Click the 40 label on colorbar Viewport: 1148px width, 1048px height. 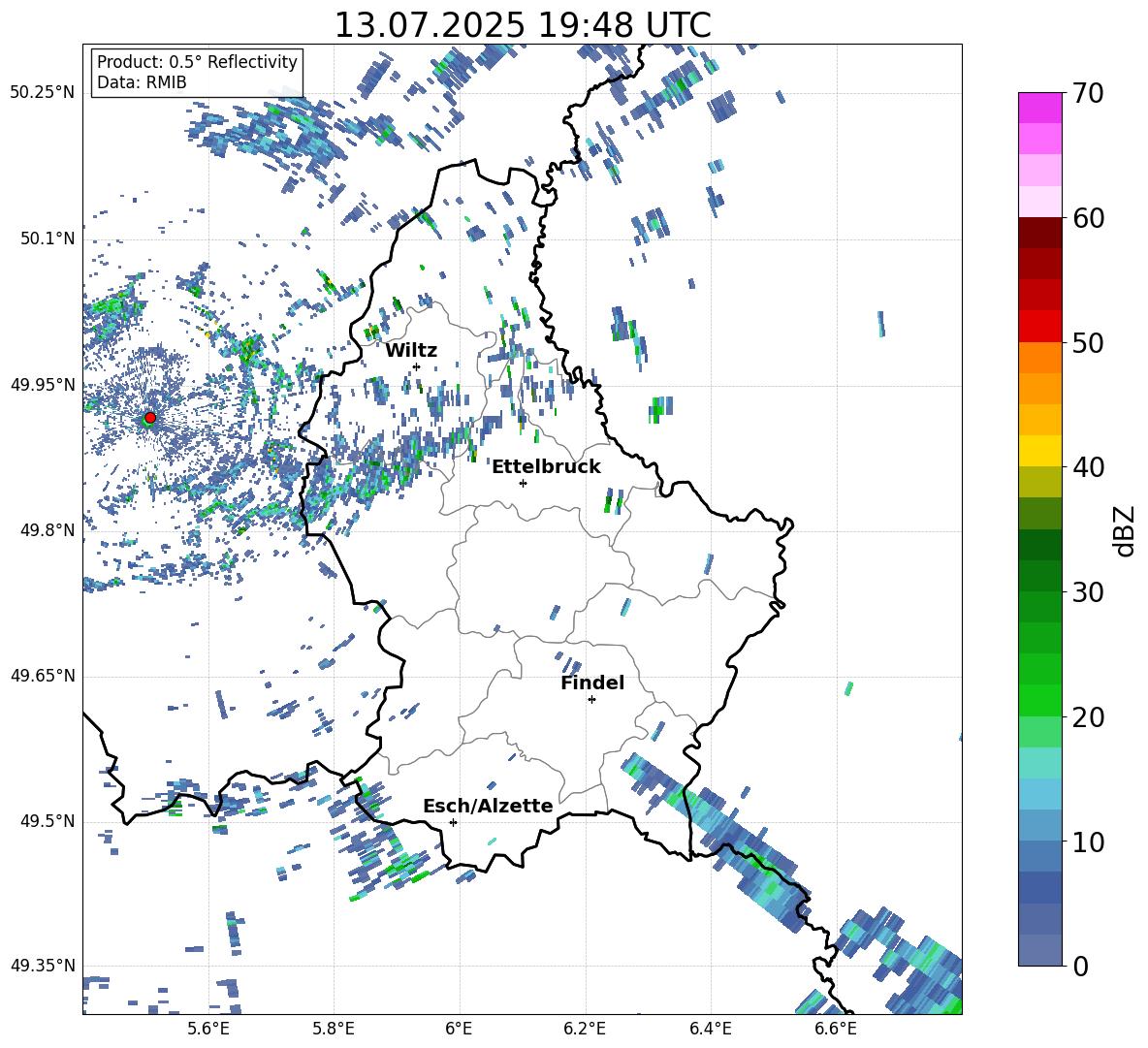[1087, 467]
